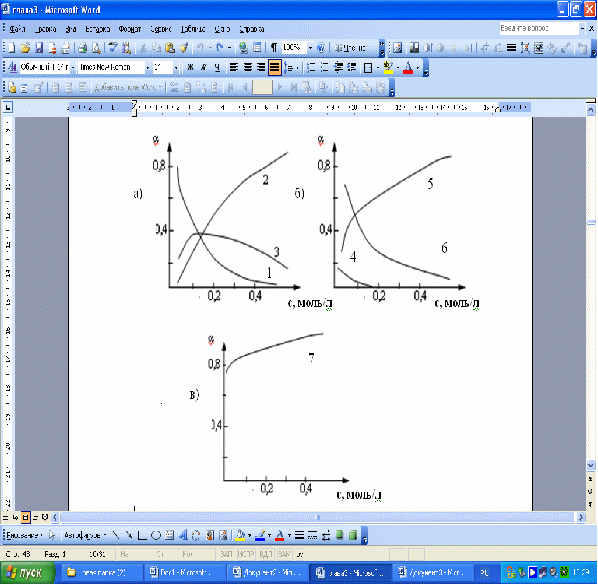Open the paragraph style dropdown
The height and width of the screenshot is (585, 598).
pos(72,68)
